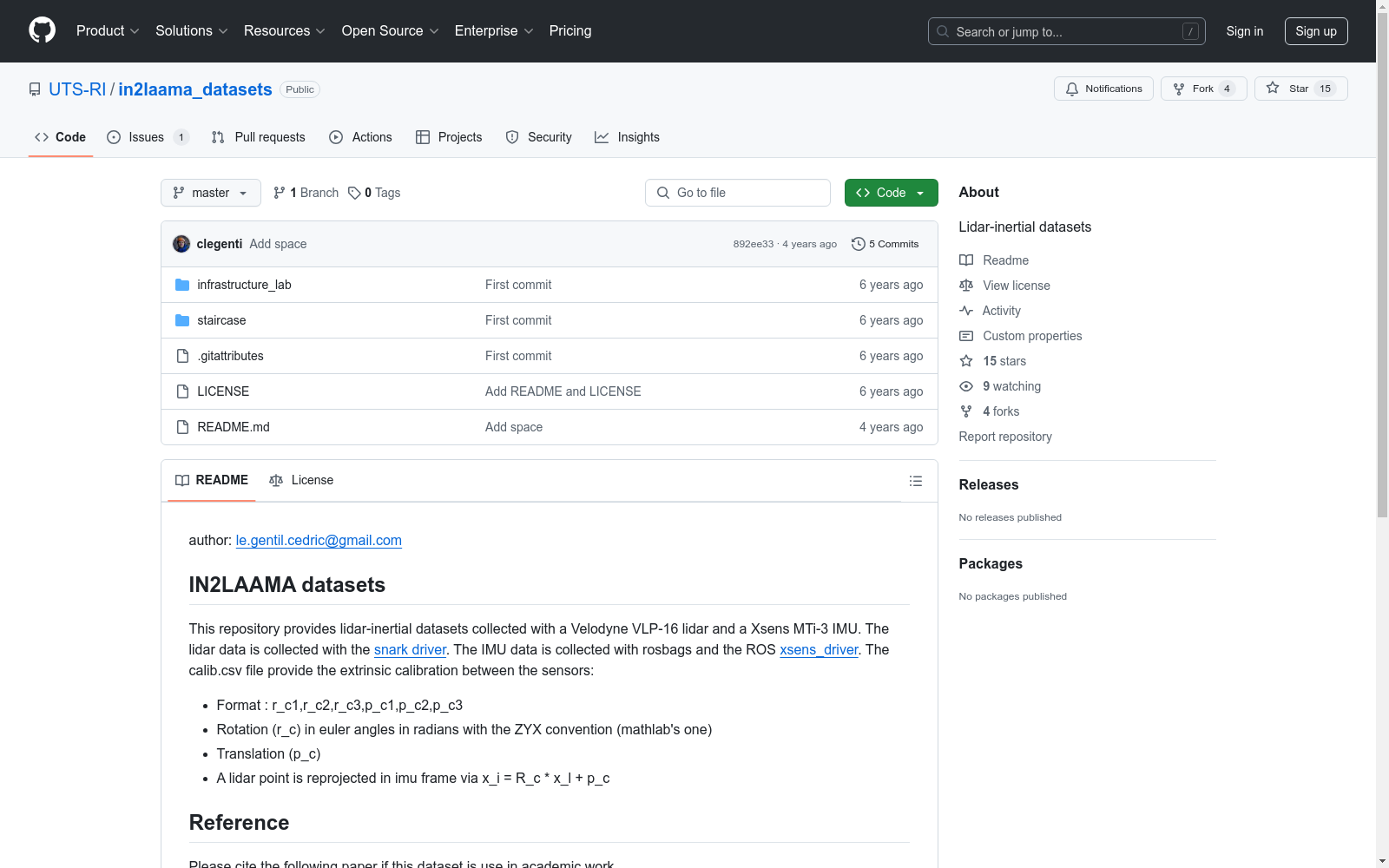Image resolution: width=1389 pixels, height=868 pixels.
Task: Open the in2laama_datasets repository link
Action: [195, 89]
